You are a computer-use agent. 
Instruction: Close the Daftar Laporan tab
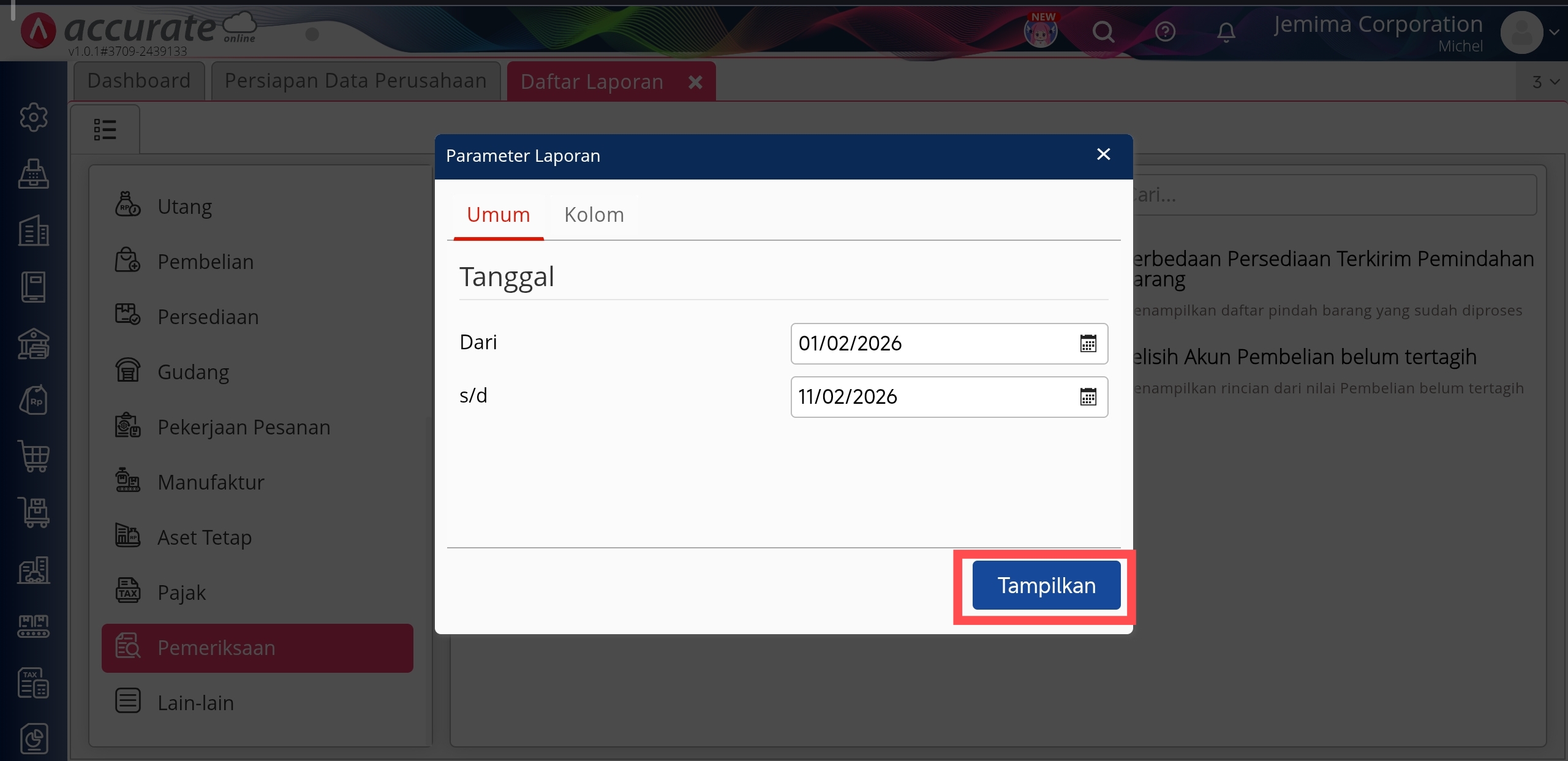(x=695, y=82)
